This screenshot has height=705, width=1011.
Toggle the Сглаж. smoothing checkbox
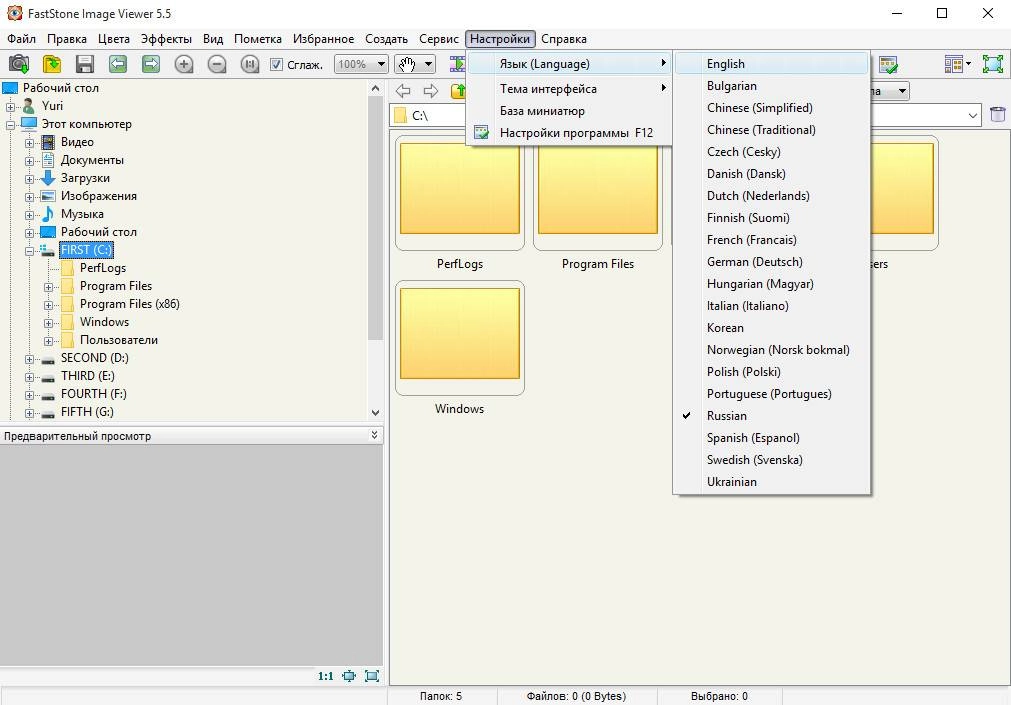pyautogui.click(x=276, y=64)
